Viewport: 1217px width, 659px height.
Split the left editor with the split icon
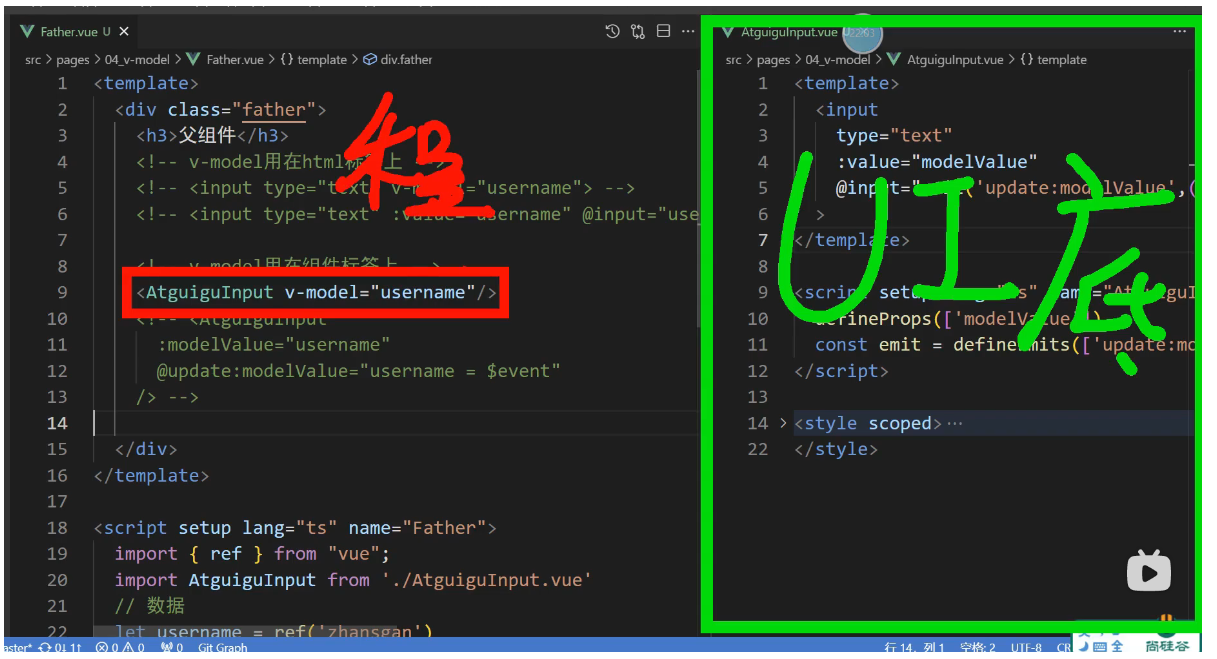click(x=663, y=32)
